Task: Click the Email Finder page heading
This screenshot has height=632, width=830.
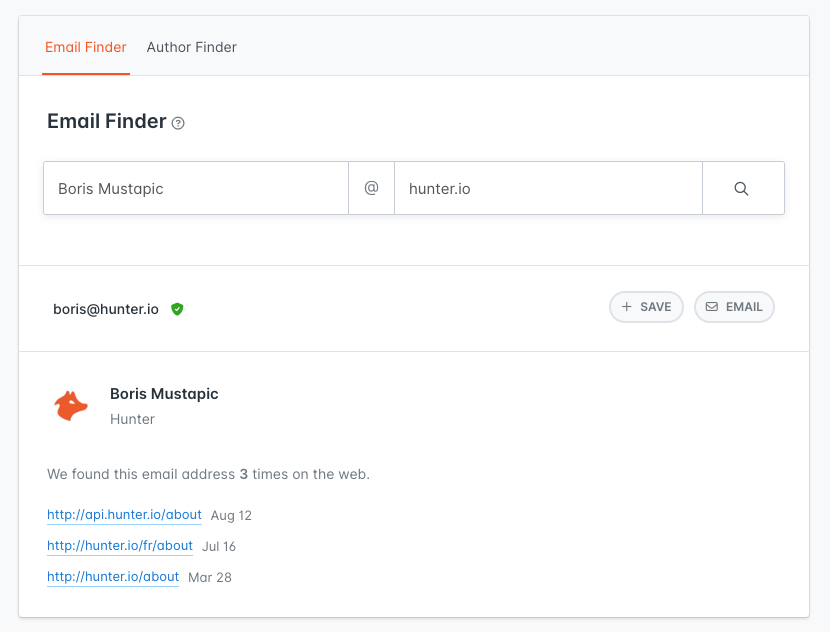Action: (x=107, y=121)
